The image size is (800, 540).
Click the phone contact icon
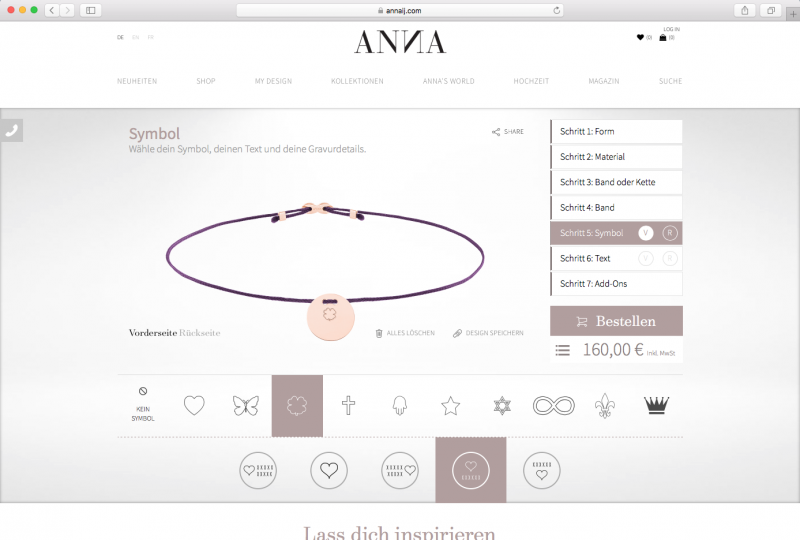(11, 131)
